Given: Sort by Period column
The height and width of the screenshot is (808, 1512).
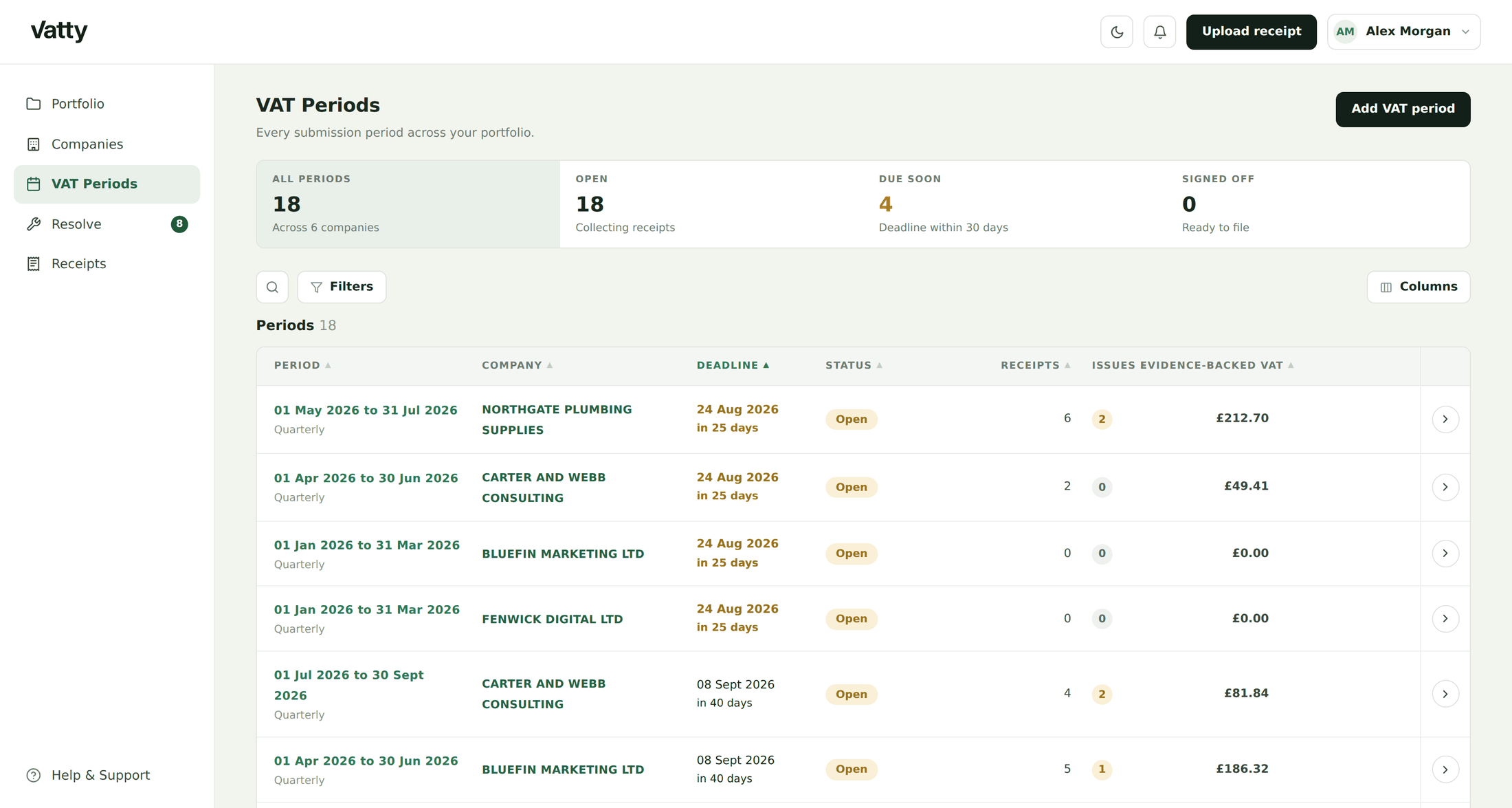Looking at the screenshot, I should tap(302, 366).
